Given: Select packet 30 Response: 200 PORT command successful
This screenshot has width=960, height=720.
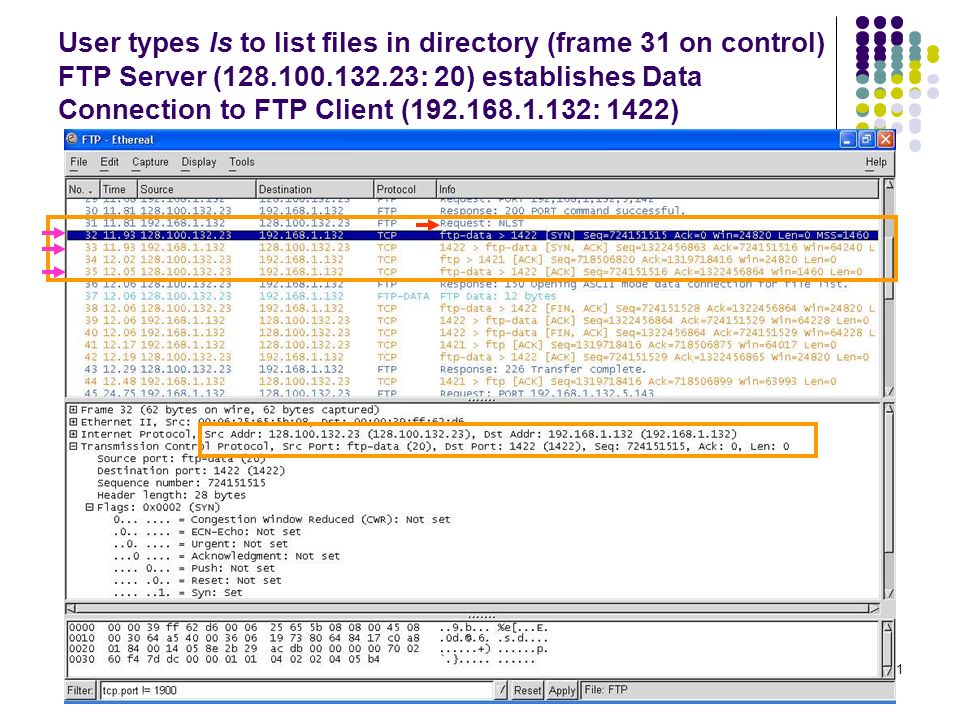Looking at the screenshot, I should (474, 211).
